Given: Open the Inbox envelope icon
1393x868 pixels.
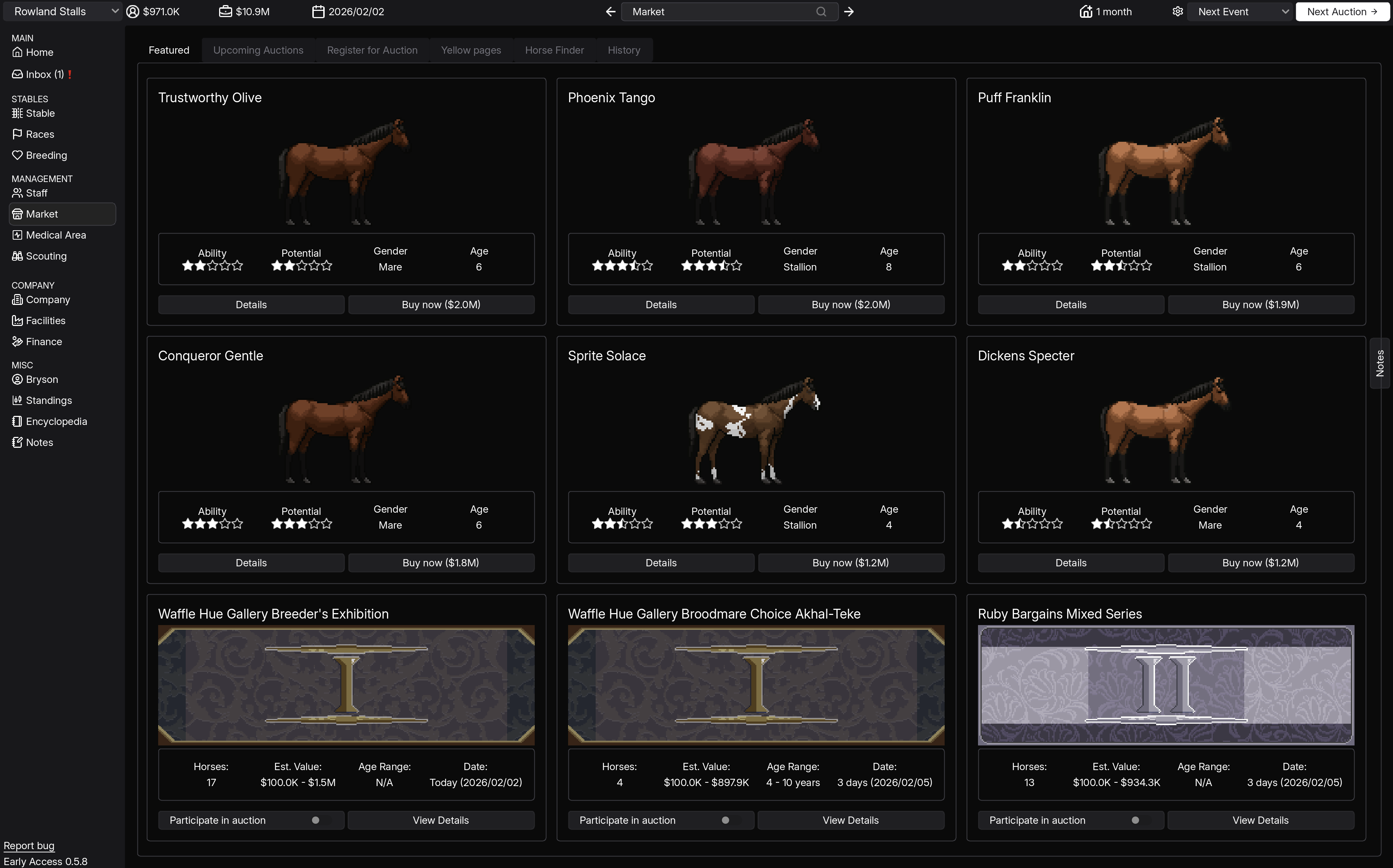Looking at the screenshot, I should coord(17,74).
